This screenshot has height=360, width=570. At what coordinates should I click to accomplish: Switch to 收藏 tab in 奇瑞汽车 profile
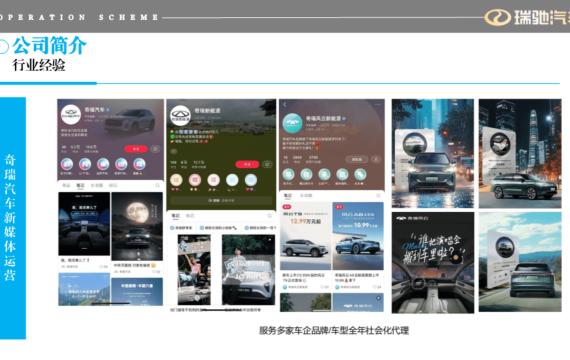pyautogui.click(x=97, y=185)
